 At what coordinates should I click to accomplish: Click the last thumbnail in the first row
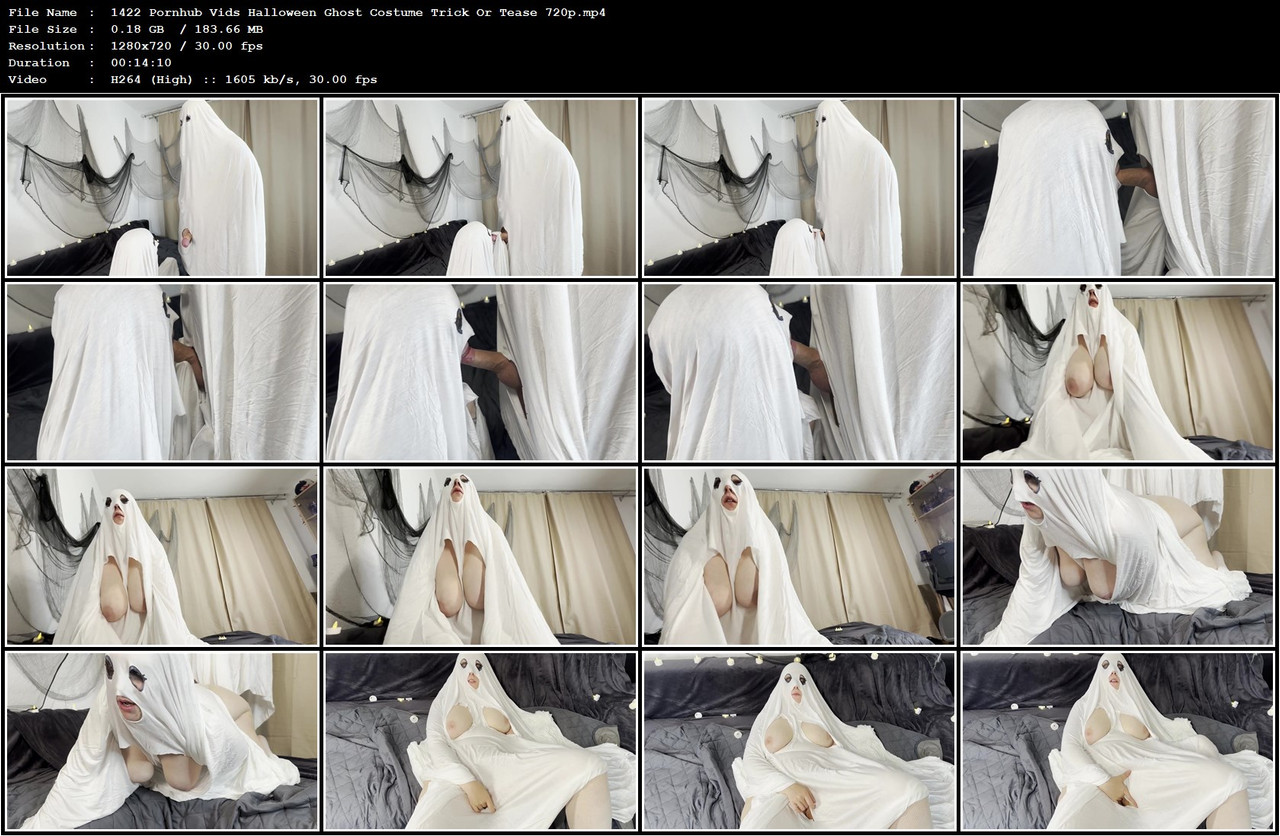tap(1117, 186)
